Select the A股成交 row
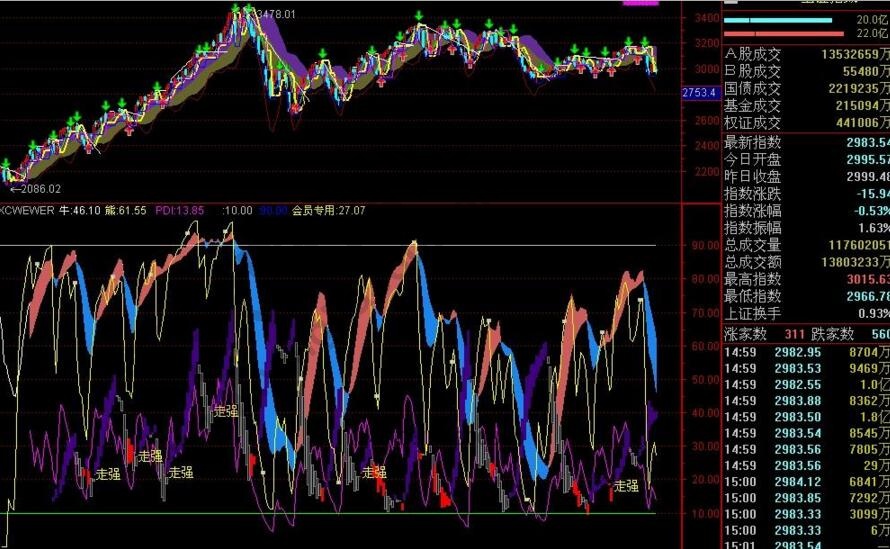 805,54
